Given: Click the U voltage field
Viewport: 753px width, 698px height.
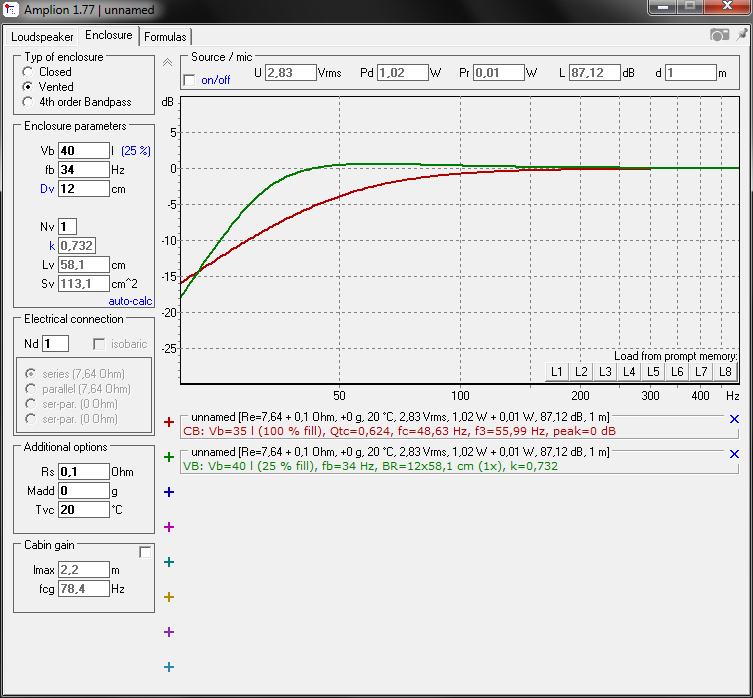Looking at the screenshot, I should tap(291, 73).
